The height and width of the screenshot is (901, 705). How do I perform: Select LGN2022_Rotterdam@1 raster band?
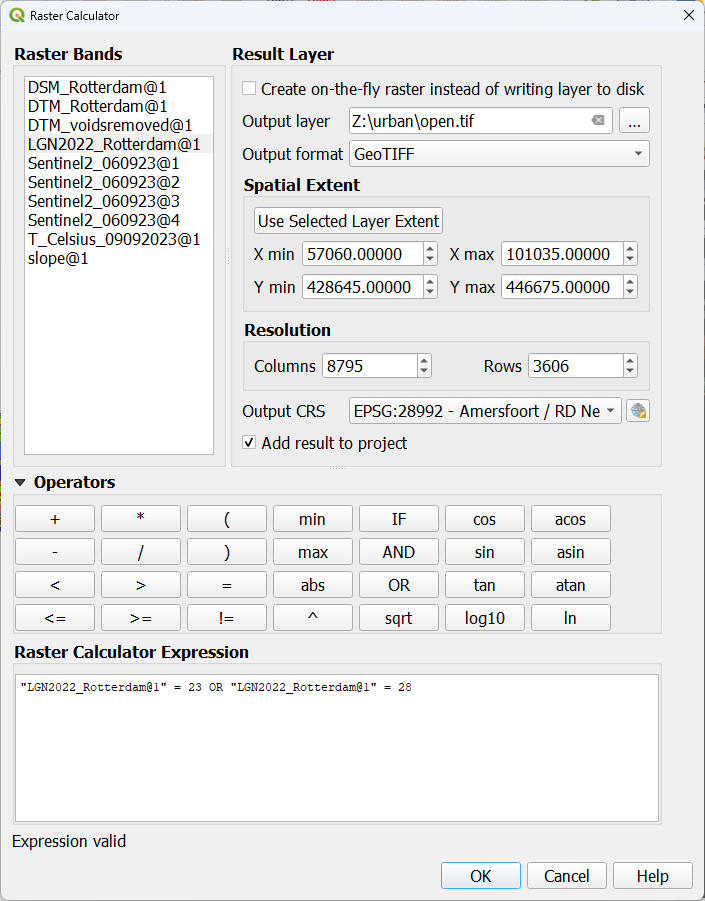point(119,144)
